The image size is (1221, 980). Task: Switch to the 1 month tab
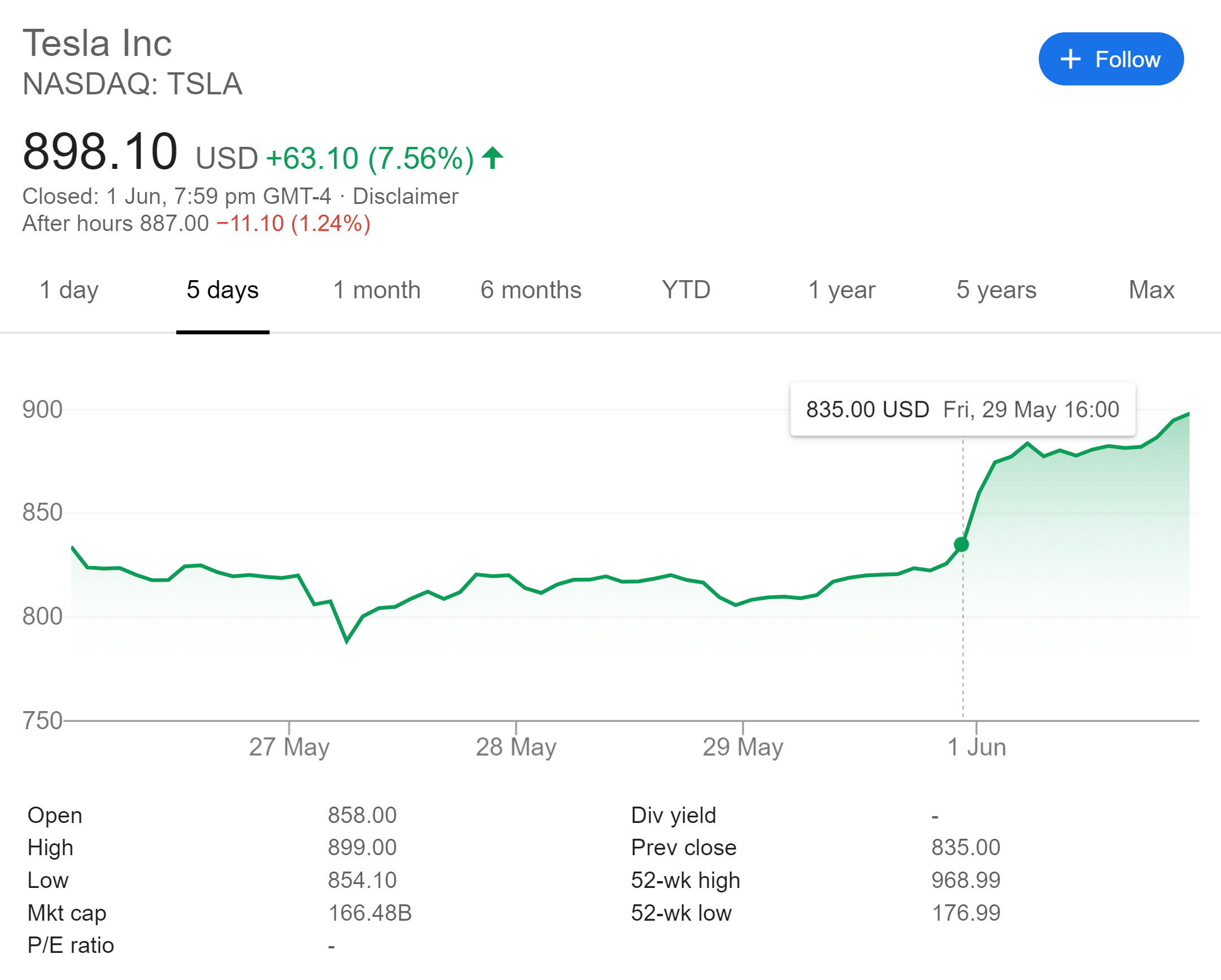(377, 290)
